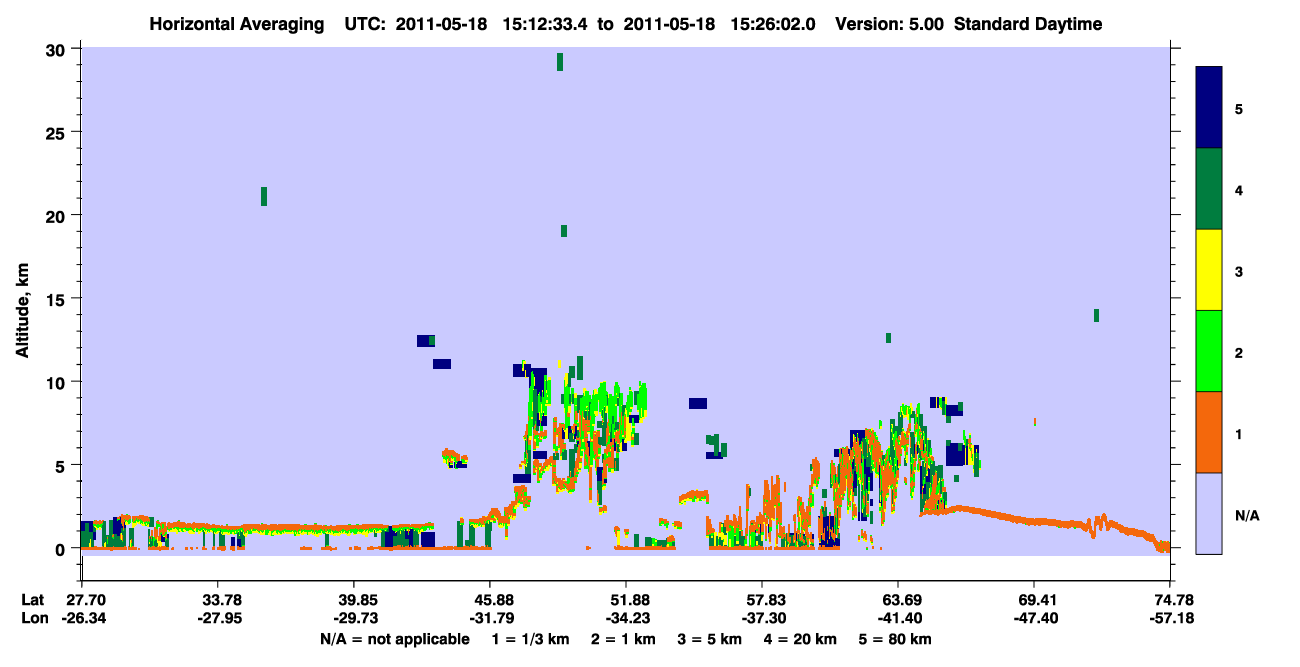
Task: Click the 'Lat' axis row label
Action: click(32, 600)
